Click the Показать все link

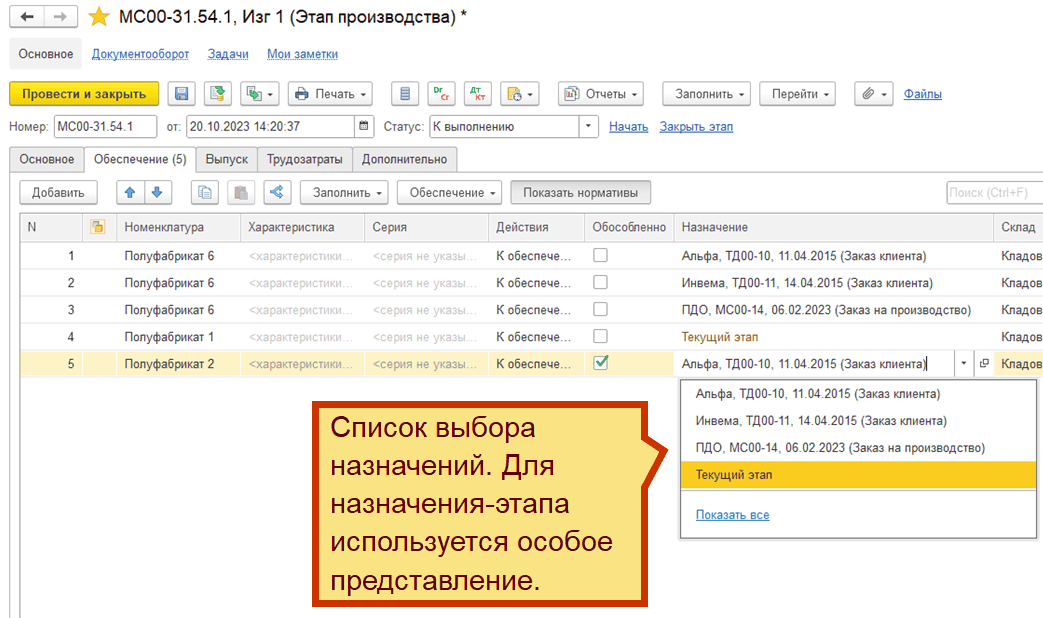(x=732, y=515)
